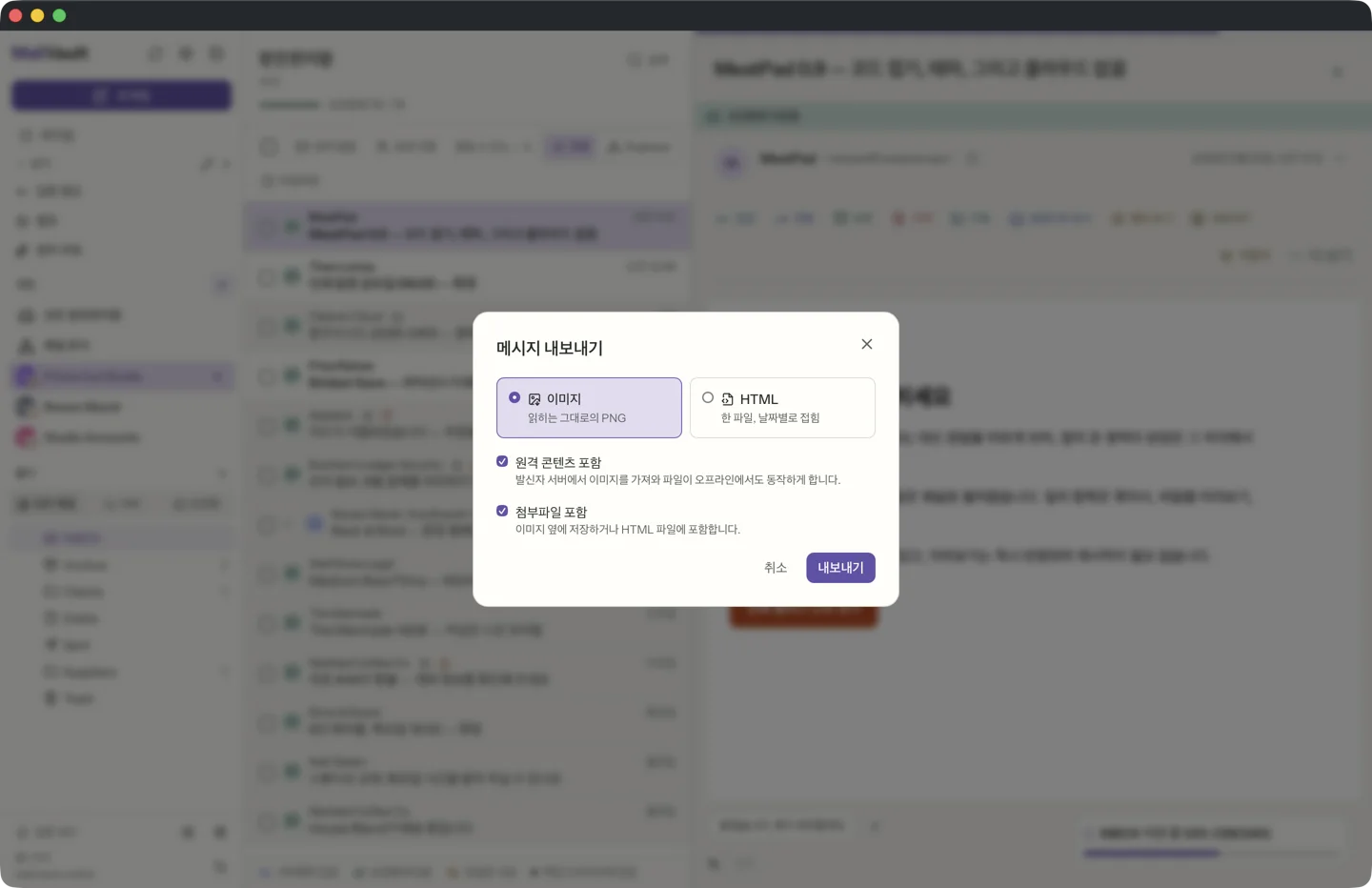Click the file icon beside HTML
The width and height of the screenshot is (1372, 888).
[728, 399]
